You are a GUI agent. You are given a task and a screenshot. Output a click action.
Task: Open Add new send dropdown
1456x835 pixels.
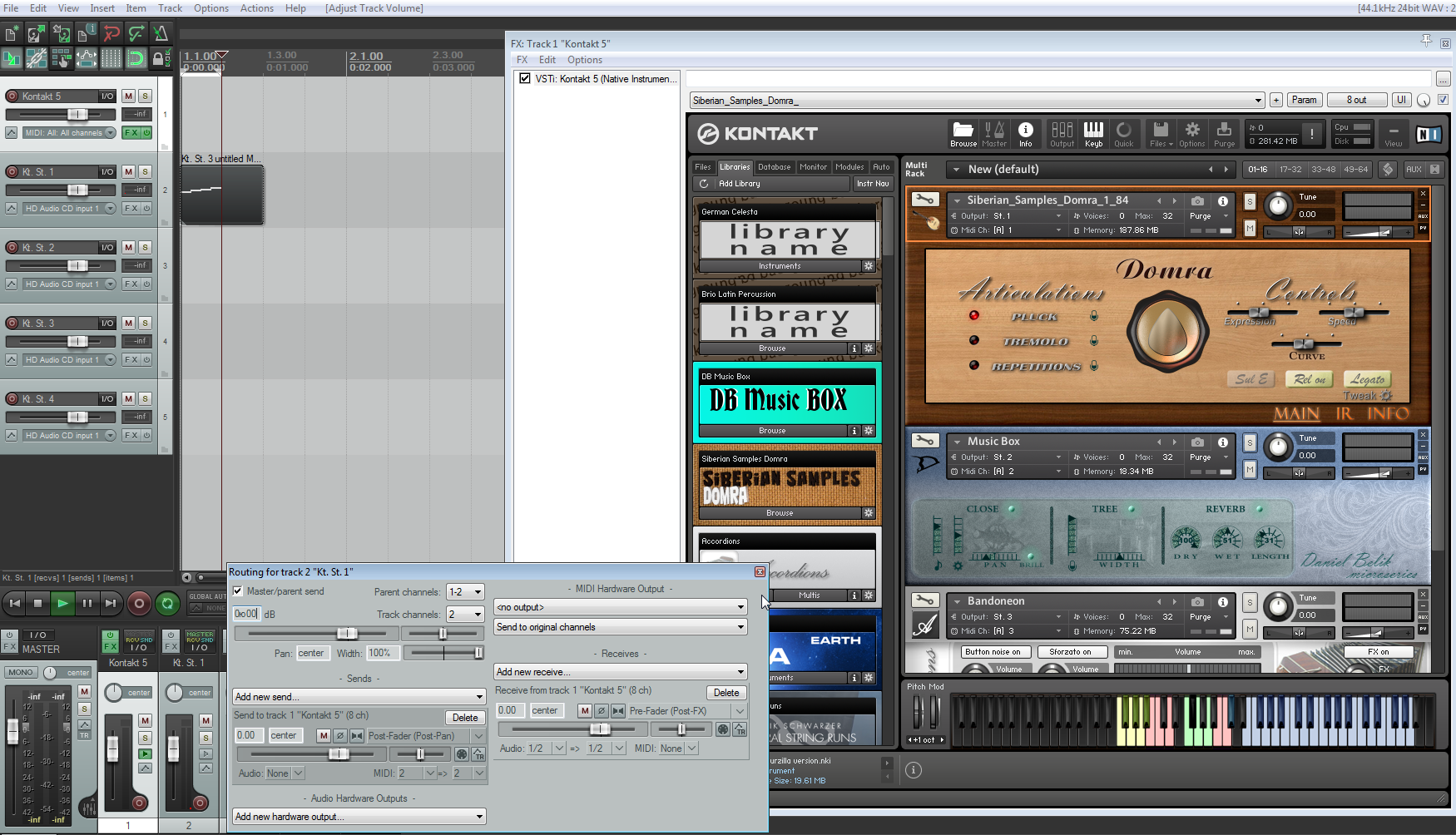click(x=359, y=697)
